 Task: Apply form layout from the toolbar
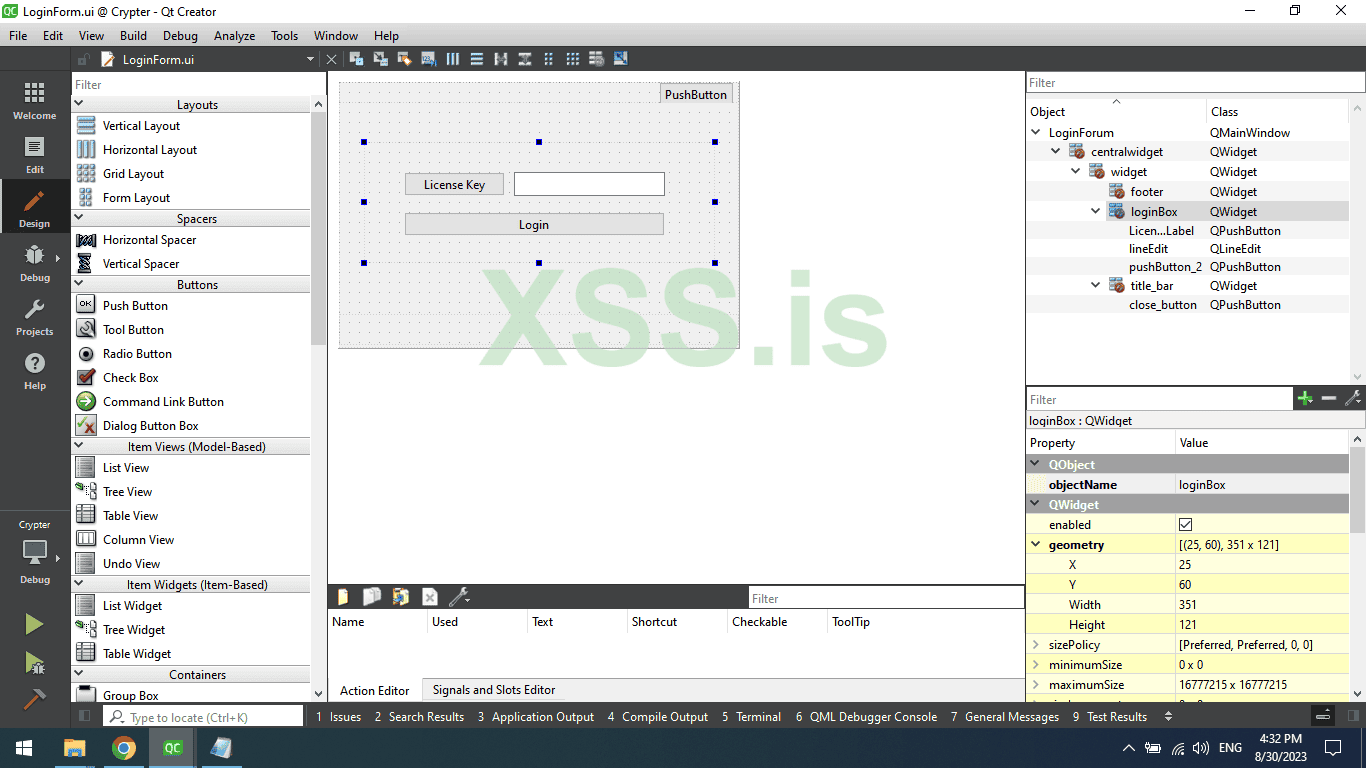549,59
